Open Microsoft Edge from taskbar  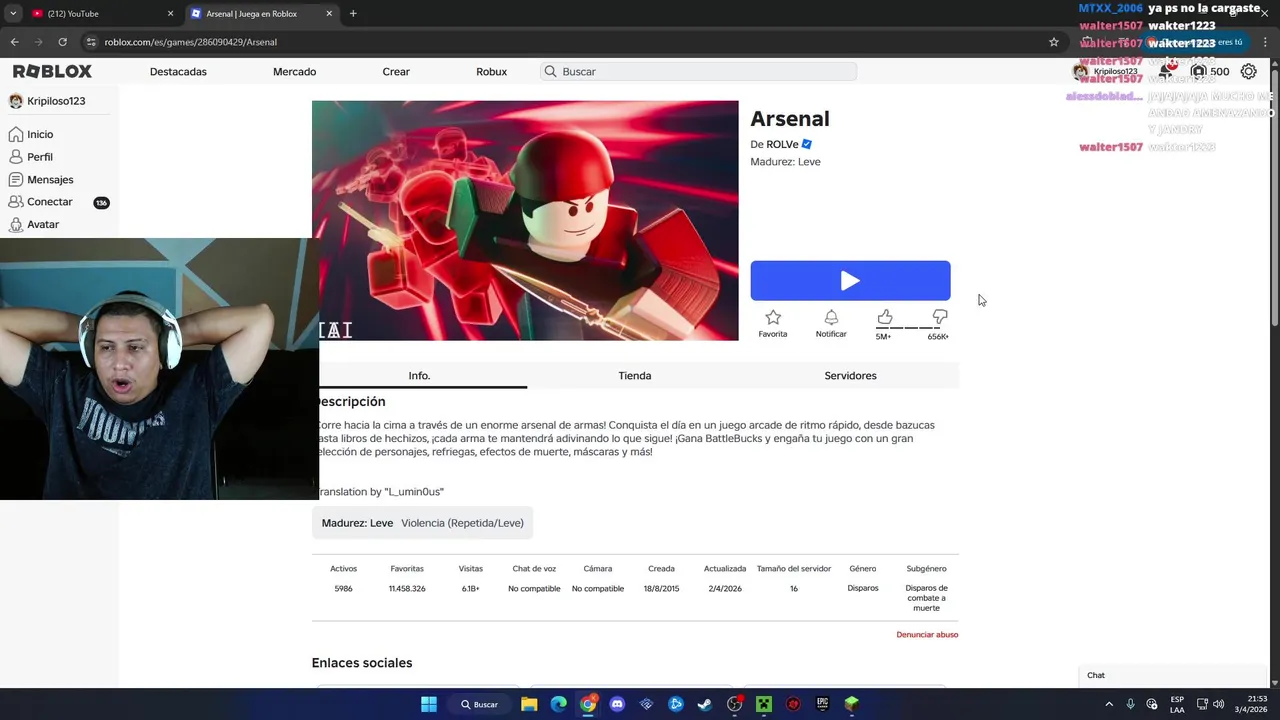click(558, 704)
